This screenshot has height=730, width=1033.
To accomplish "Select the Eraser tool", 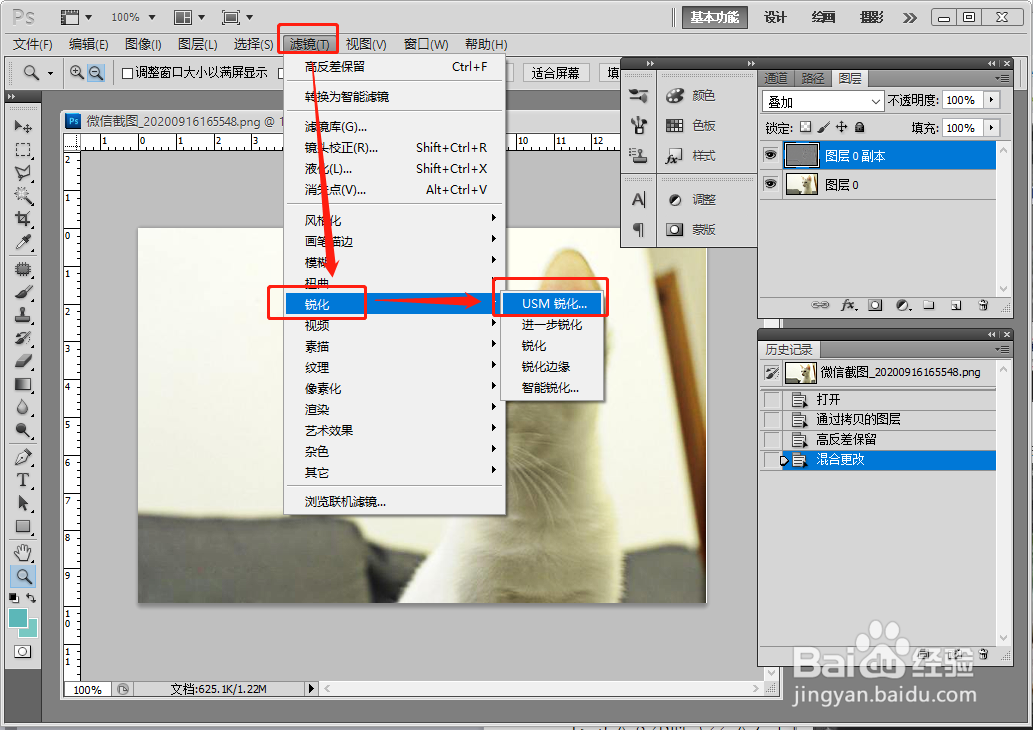I will point(23,361).
